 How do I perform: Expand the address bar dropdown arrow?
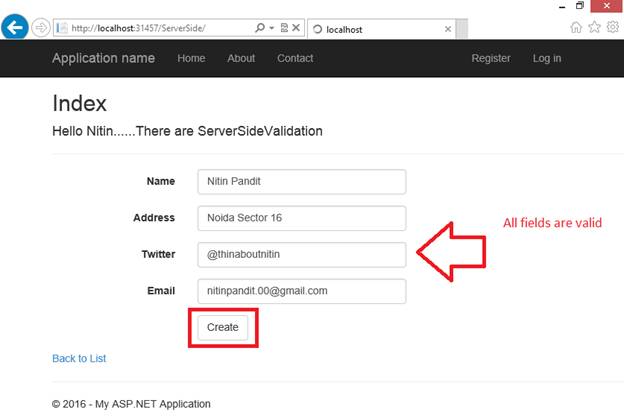click(x=271, y=28)
